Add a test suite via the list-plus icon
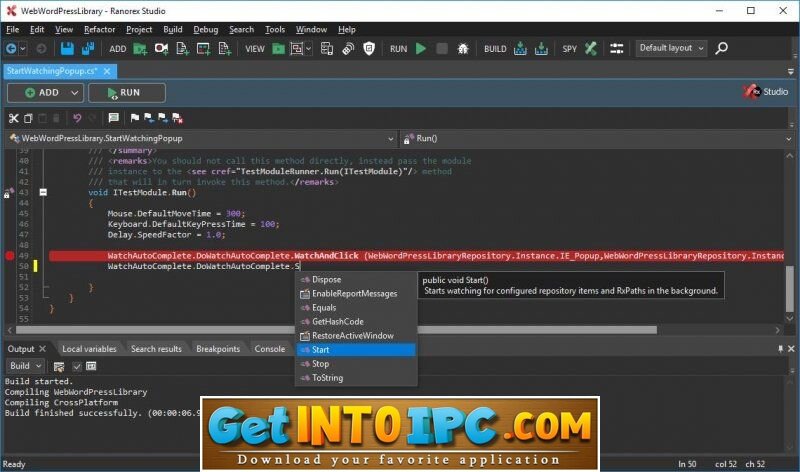The width and height of the screenshot is (800, 472). pos(224,49)
